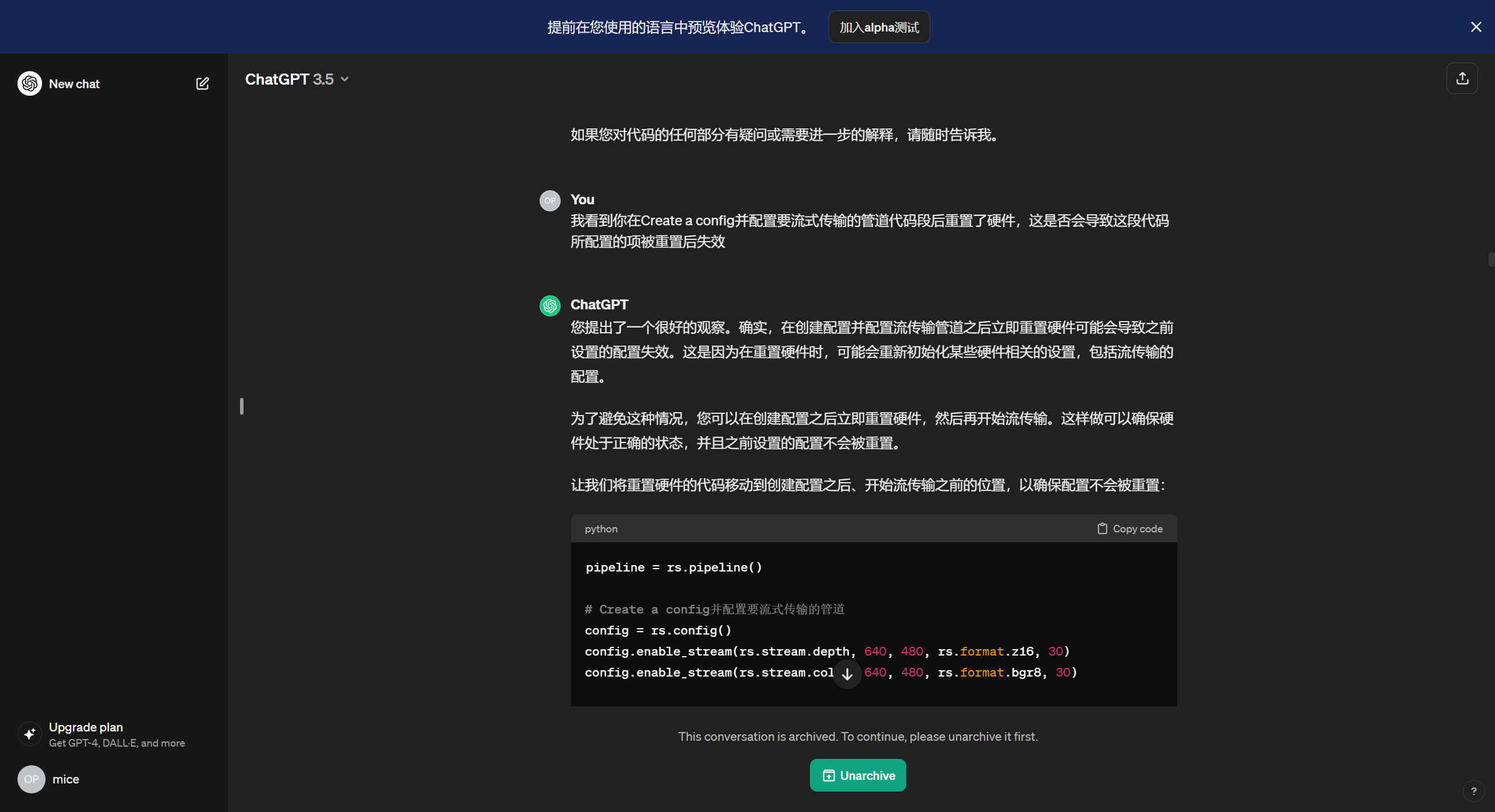This screenshot has height=812, width=1495.
Task: Click the Upgrade plan sparkle icon
Action: pos(30,734)
